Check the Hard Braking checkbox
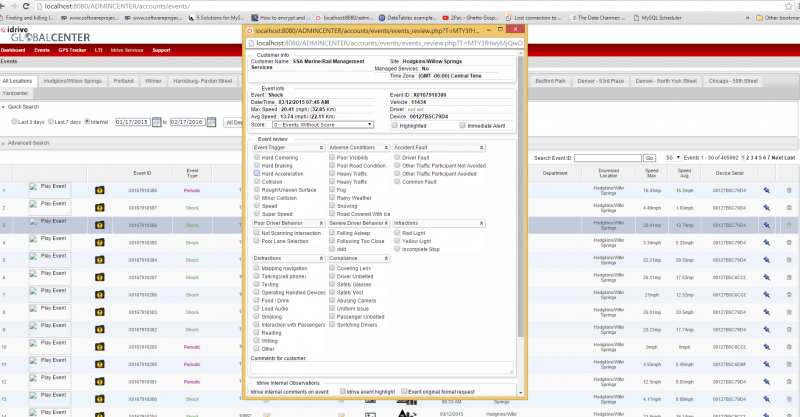800x417 pixels. [x=258, y=165]
